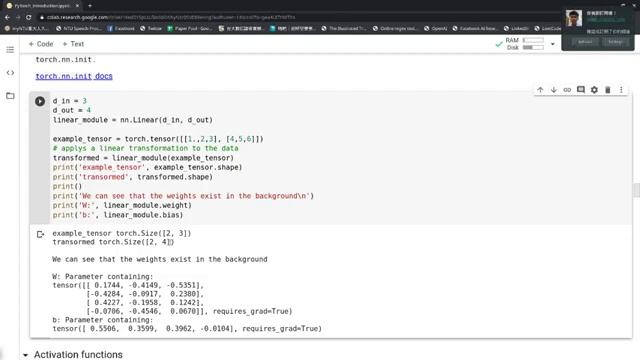This screenshot has width=640, height=360.
Task: Click the line 'd_in = 3'
Action: tap(69, 101)
